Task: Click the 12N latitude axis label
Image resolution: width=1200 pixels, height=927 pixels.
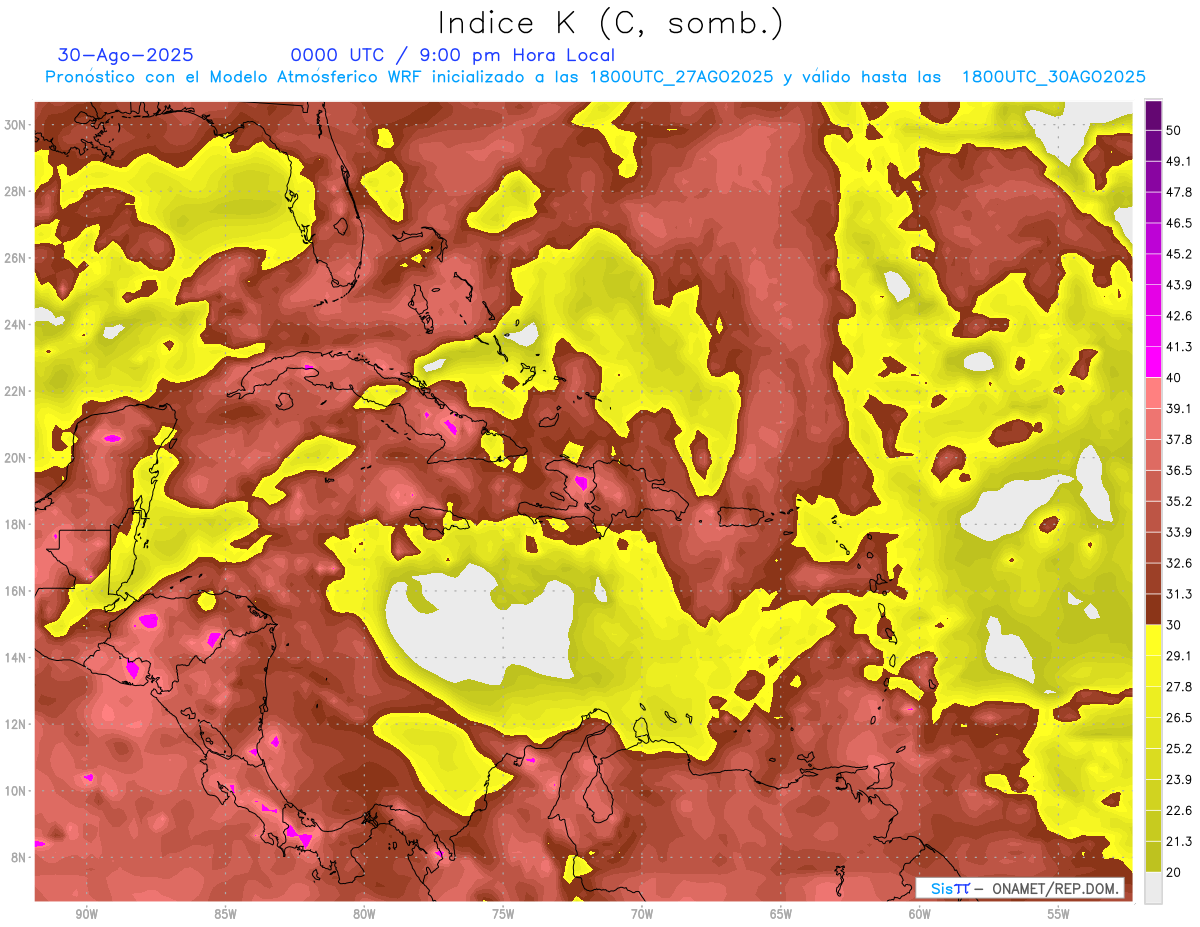Action: 15,724
